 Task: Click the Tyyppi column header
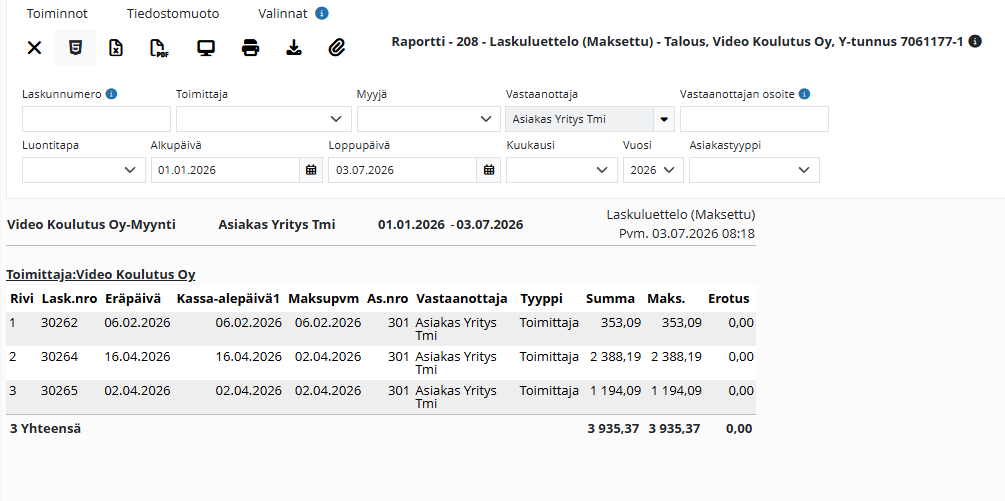click(x=542, y=299)
